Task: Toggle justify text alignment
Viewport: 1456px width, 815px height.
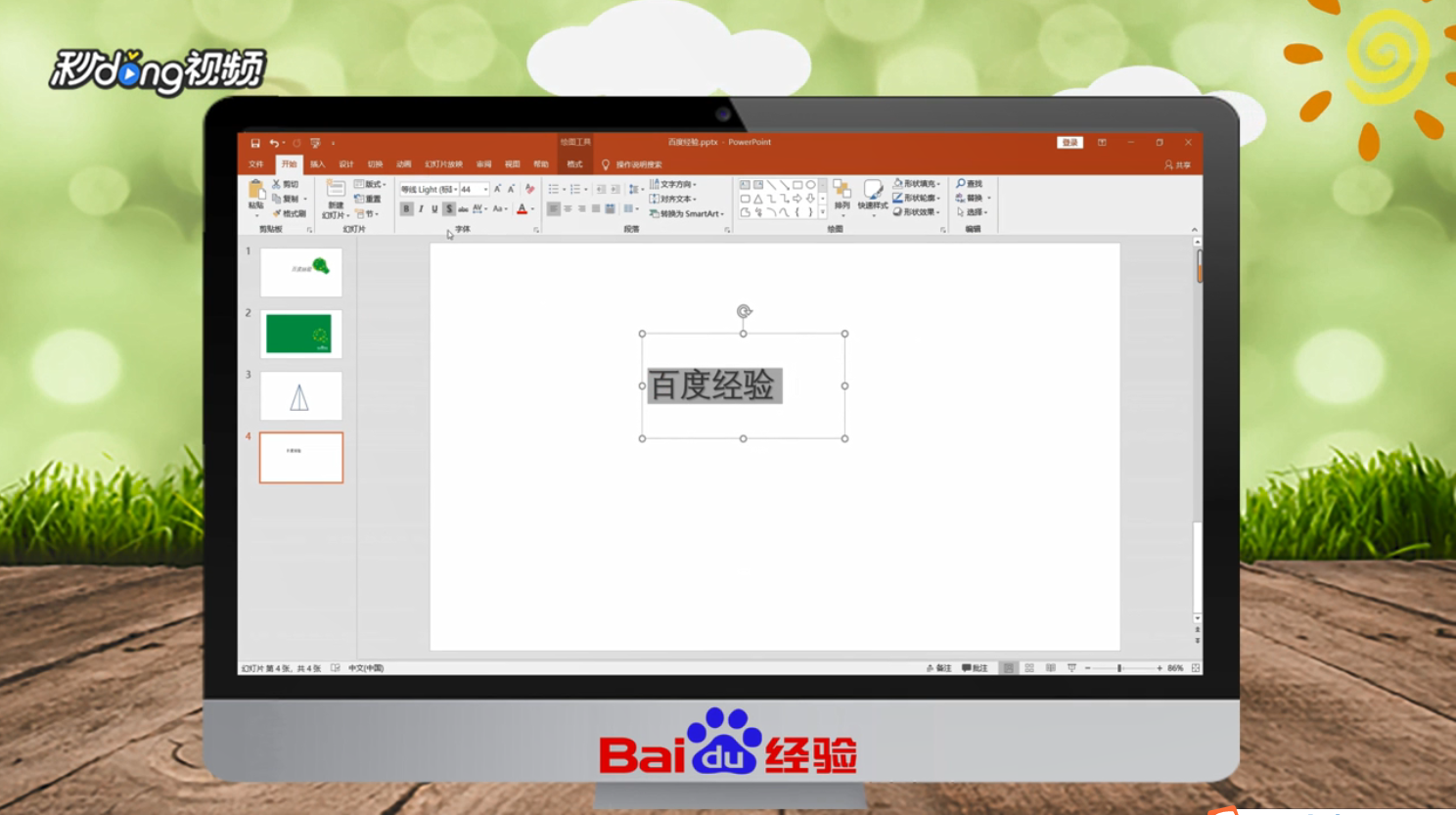Action: pyautogui.click(x=595, y=209)
